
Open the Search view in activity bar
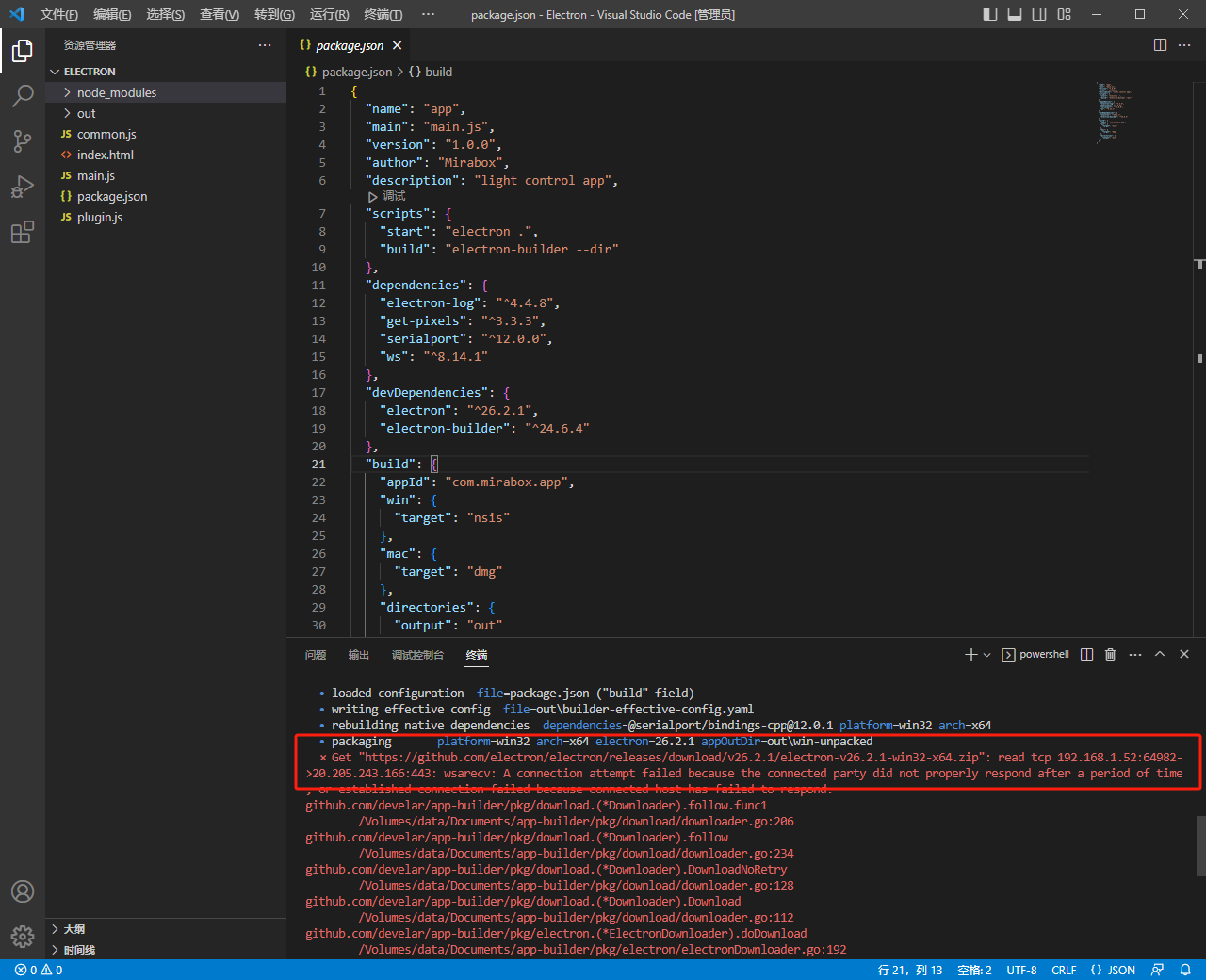(23, 95)
